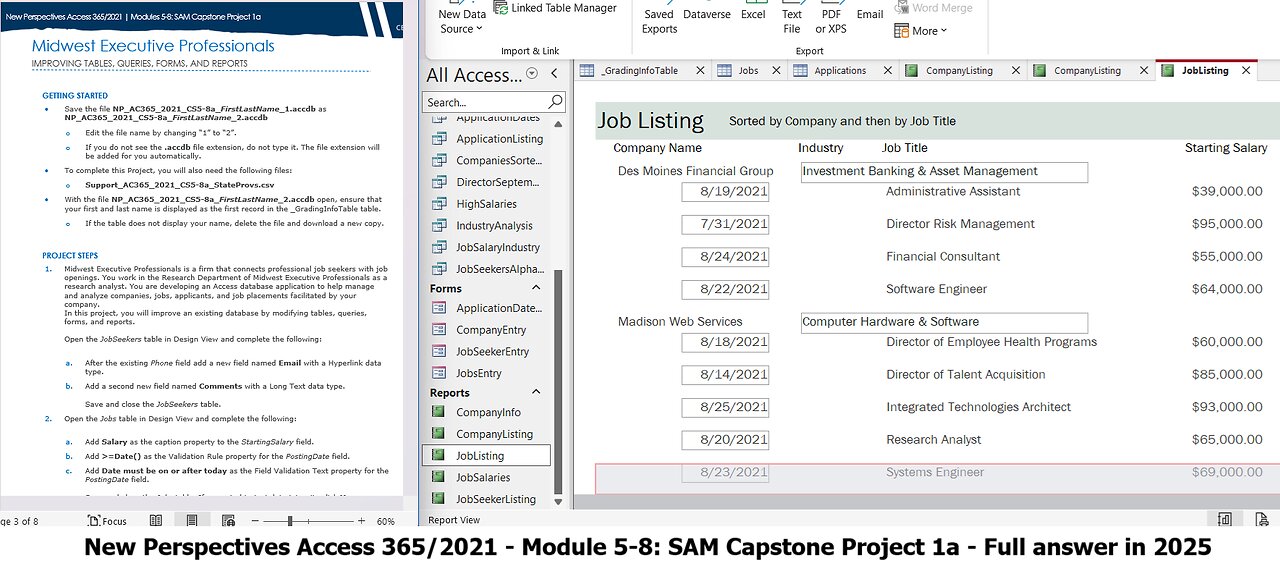The width and height of the screenshot is (1280, 566).
Task: Click Integrated Technologies Architect job title
Action: pos(978,407)
